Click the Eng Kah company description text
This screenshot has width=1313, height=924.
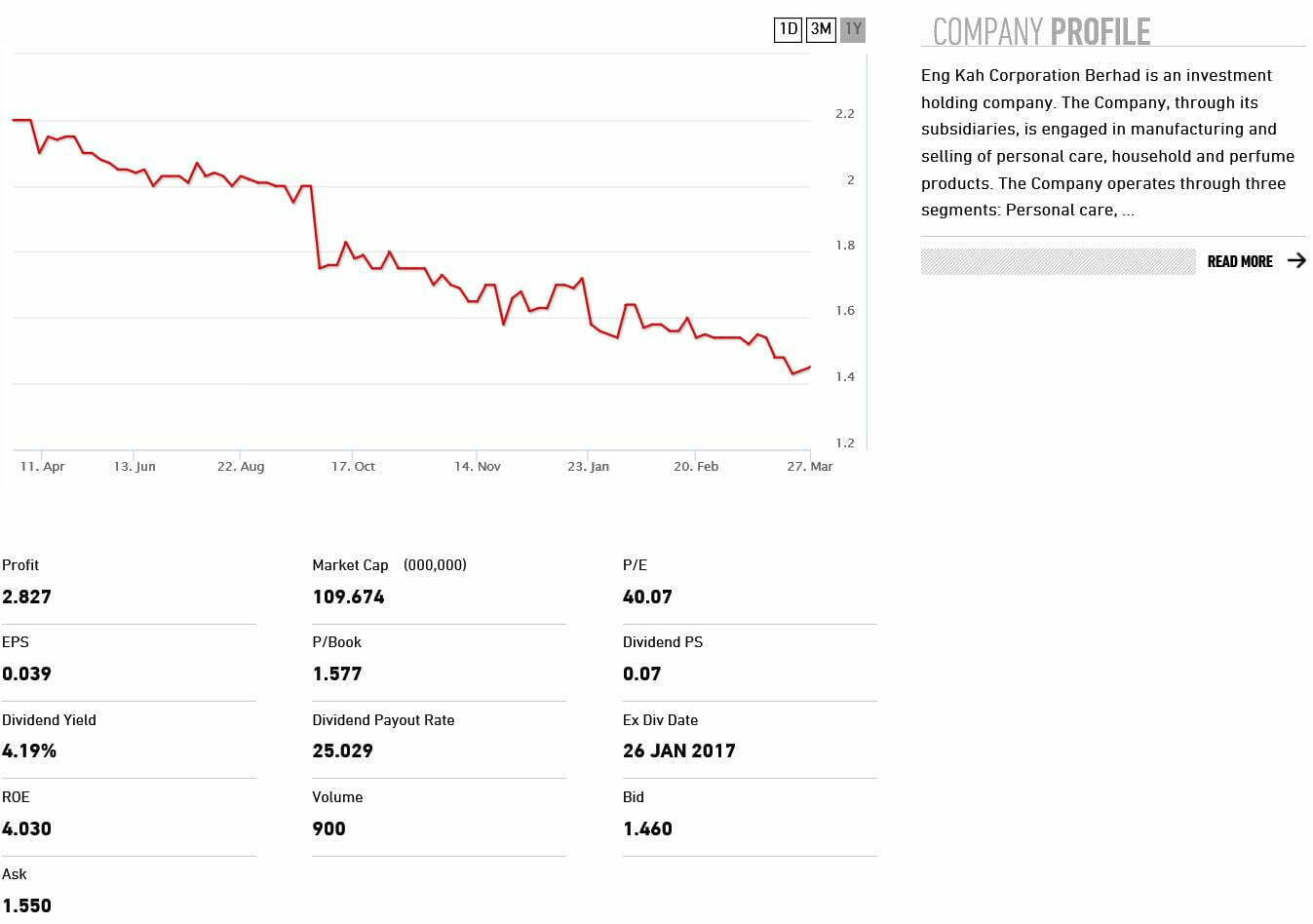click(1107, 142)
